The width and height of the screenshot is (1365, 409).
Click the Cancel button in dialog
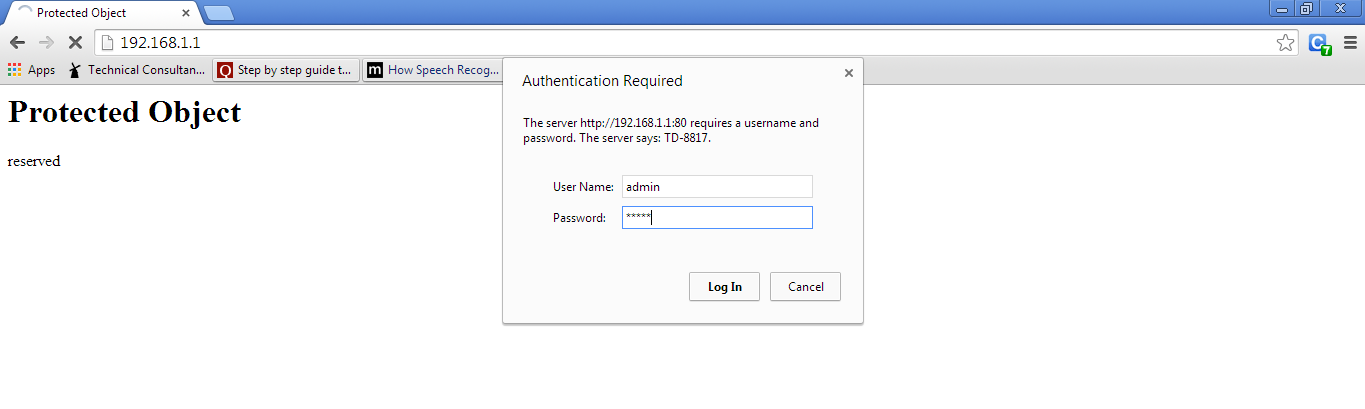click(805, 287)
